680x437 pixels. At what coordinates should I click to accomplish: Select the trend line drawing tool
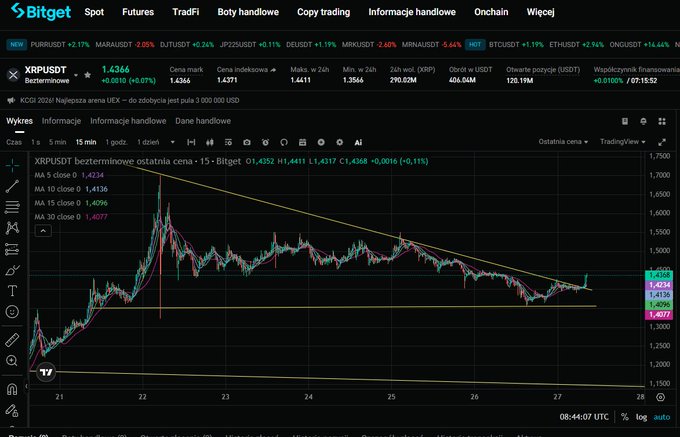(12, 186)
